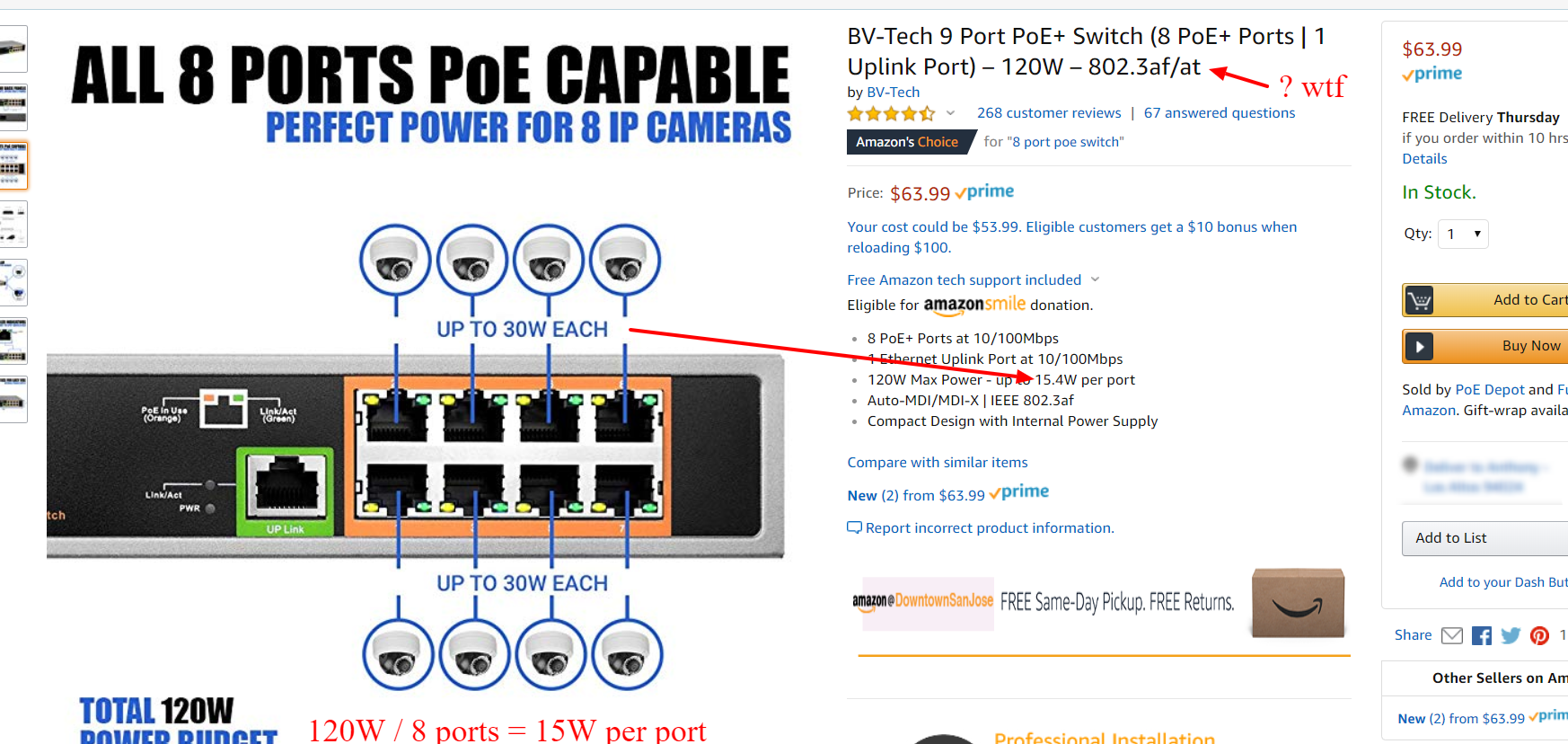This screenshot has height=744, width=1568.
Task: Share via email envelope icon
Action: coord(1451,635)
